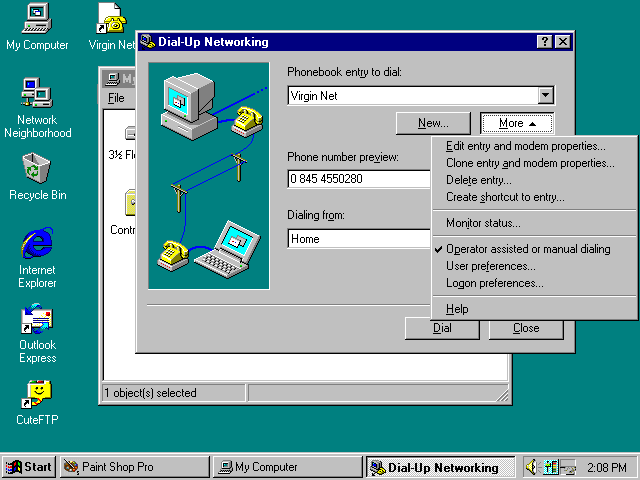Image resolution: width=640 pixels, height=480 pixels.
Task: Switch to Paint Shop Pro in the taskbar
Action: tap(135, 467)
